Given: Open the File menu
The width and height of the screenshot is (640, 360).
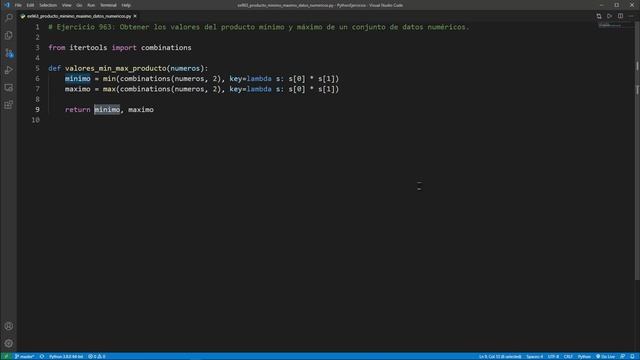Looking at the screenshot, I should point(18,5).
